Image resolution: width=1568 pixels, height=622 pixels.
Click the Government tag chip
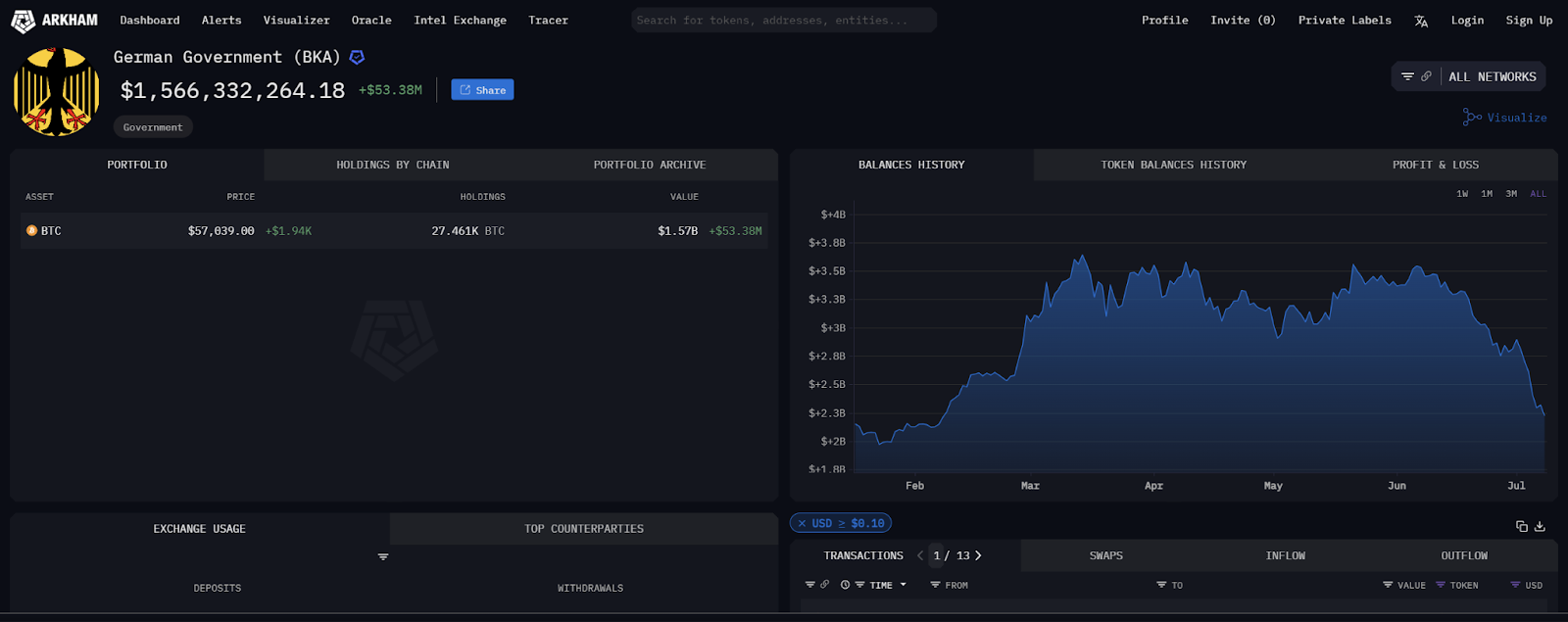[x=153, y=127]
